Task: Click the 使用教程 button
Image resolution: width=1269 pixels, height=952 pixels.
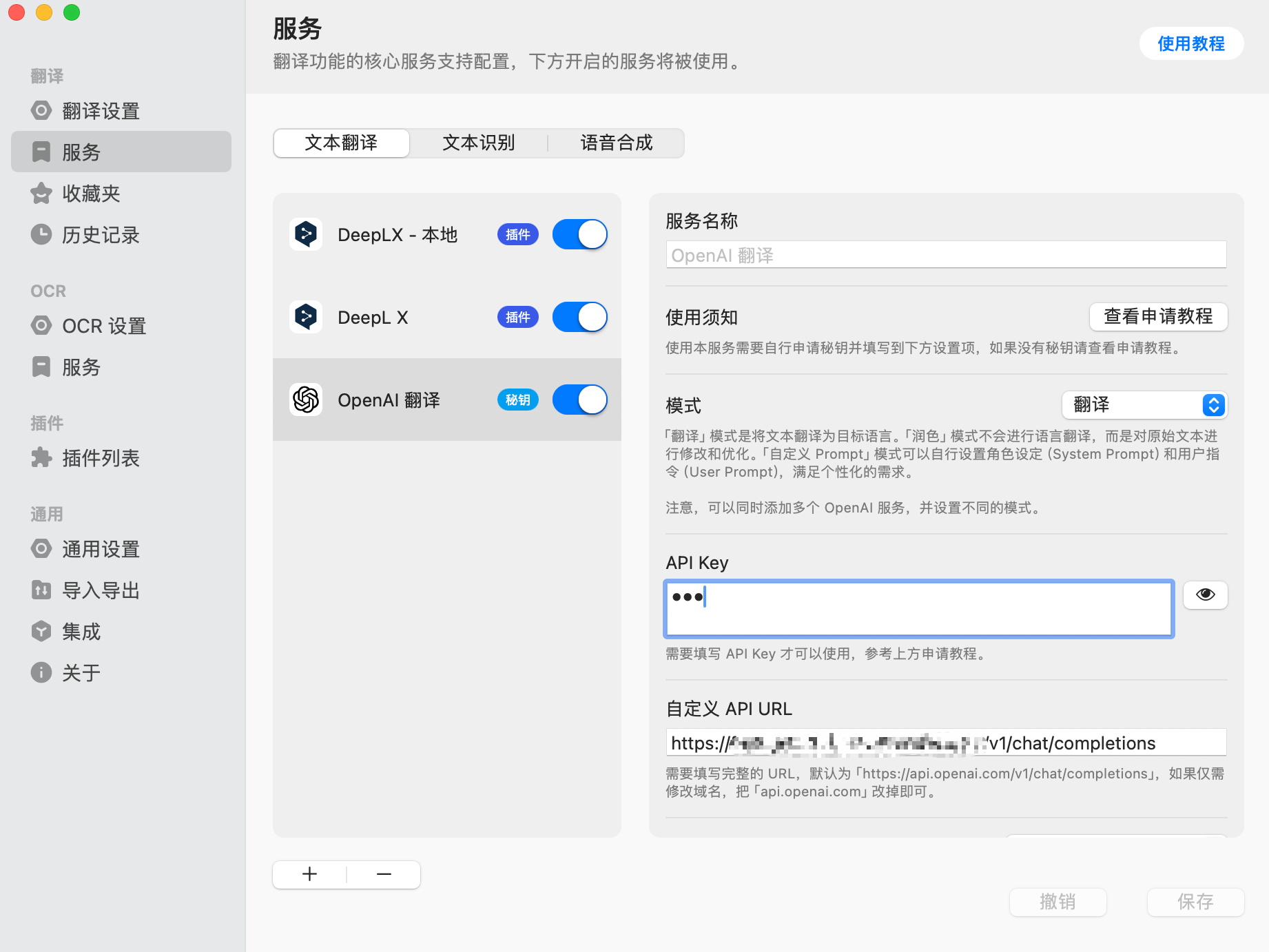Action: [1191, 43]
